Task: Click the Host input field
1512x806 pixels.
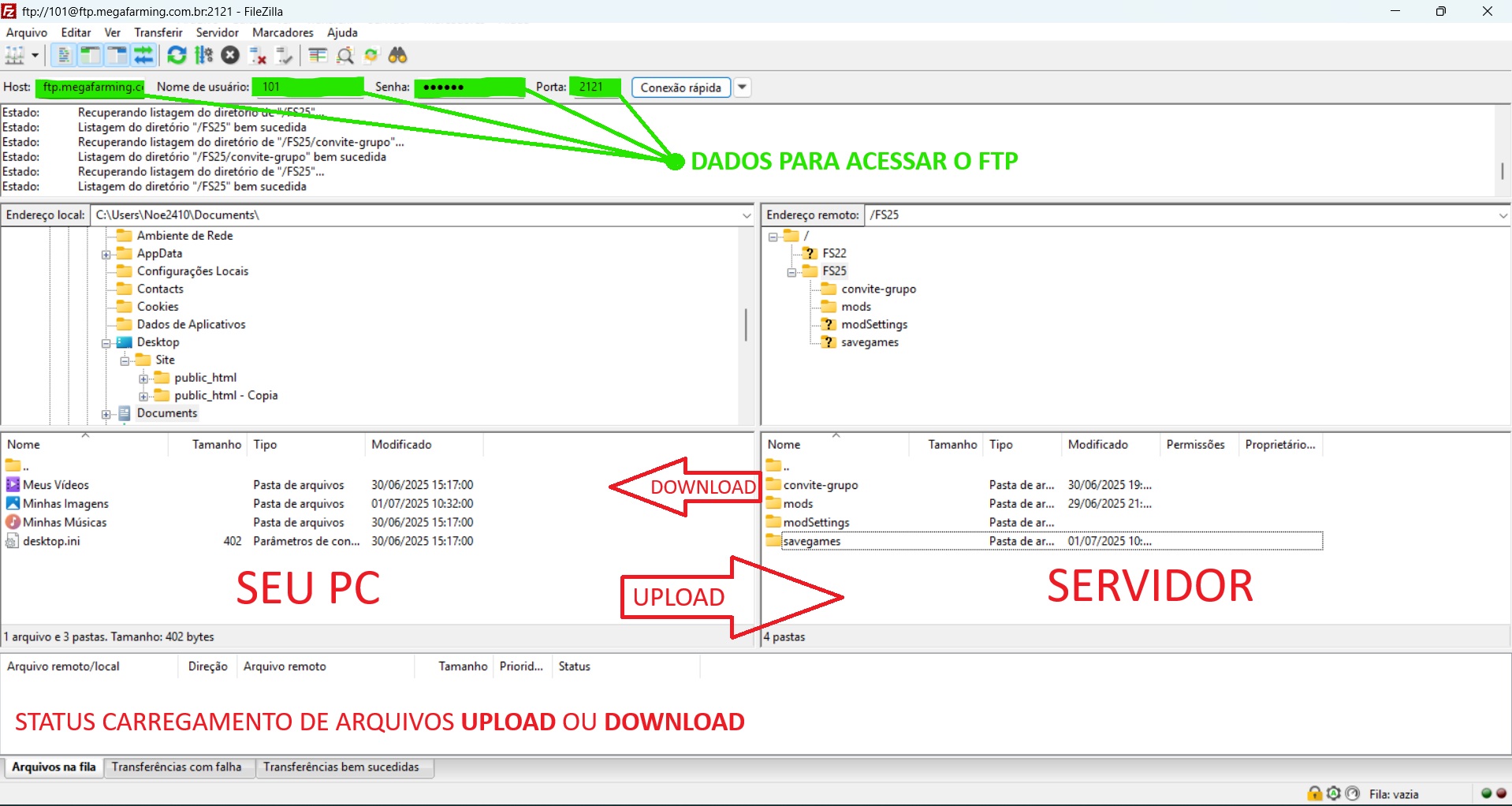Action: pyautogui.click(x=91, y=87)
